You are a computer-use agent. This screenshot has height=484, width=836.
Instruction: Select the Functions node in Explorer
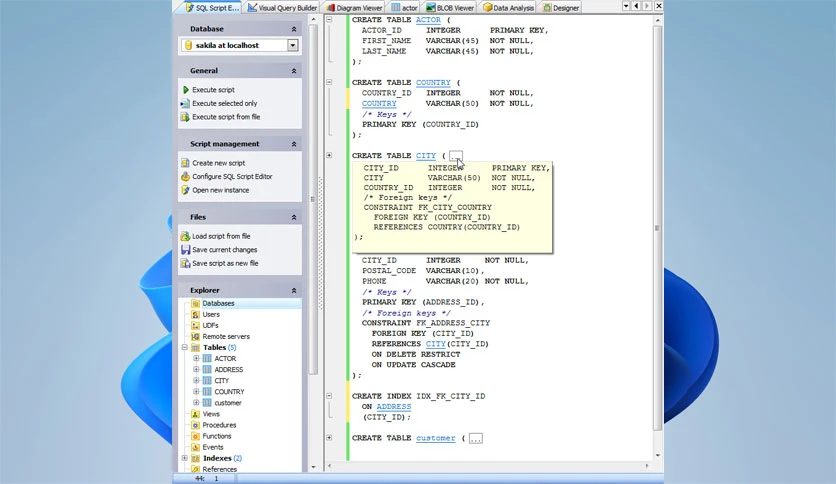[x=216, y=436]
